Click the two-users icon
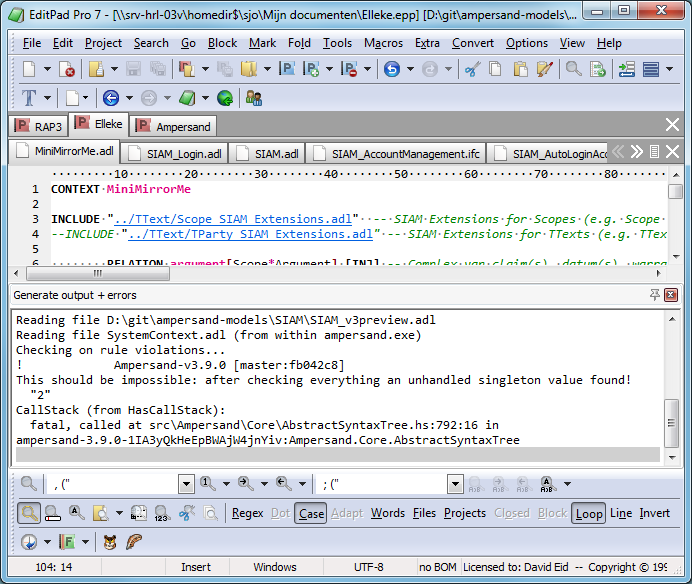The width and height of the screenshot is (692, 584). coord(254,98)
